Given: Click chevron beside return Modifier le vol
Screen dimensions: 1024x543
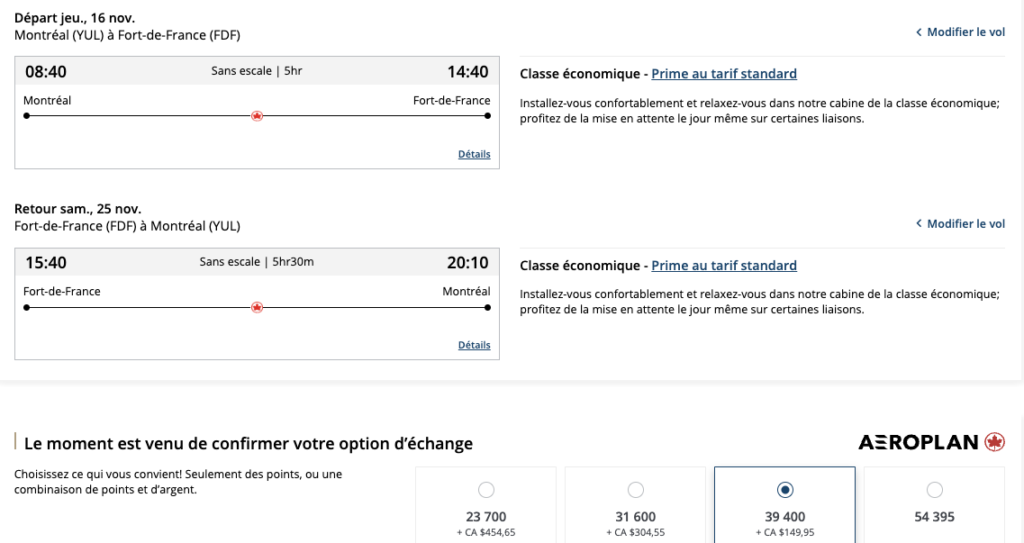Looking at the screenshot, I should 919,224.
